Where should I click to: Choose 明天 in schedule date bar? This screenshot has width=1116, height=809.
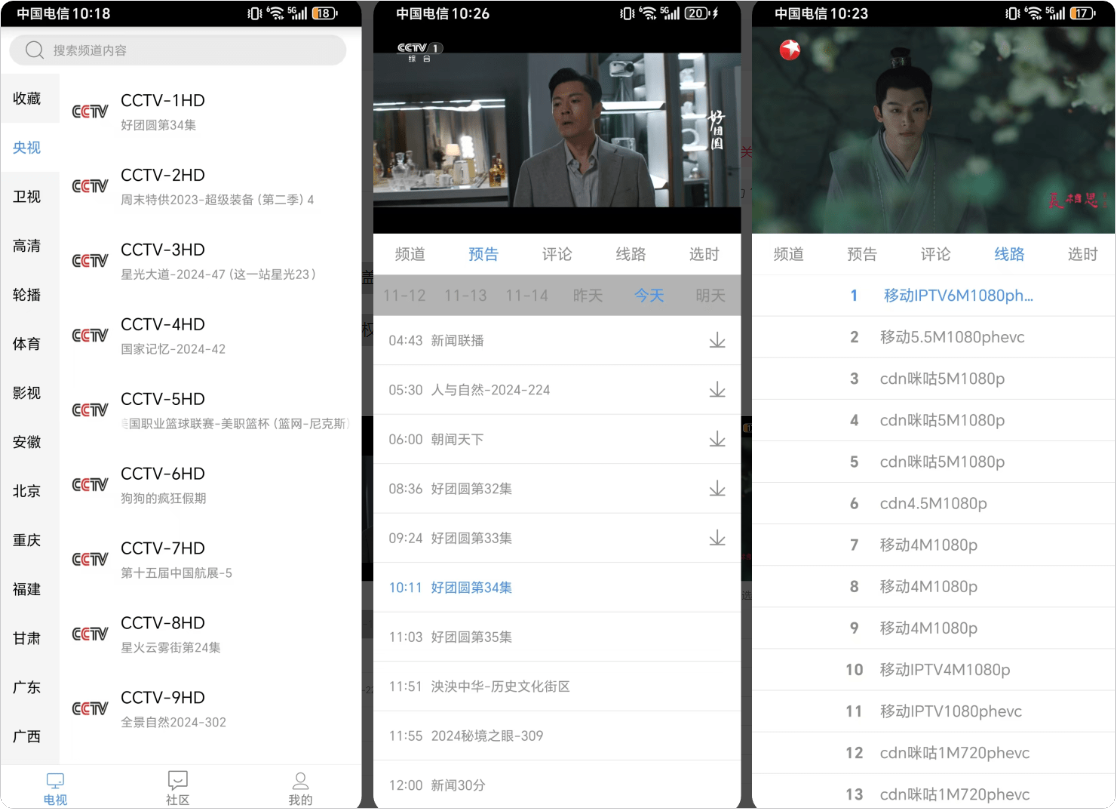coord(710,296)
